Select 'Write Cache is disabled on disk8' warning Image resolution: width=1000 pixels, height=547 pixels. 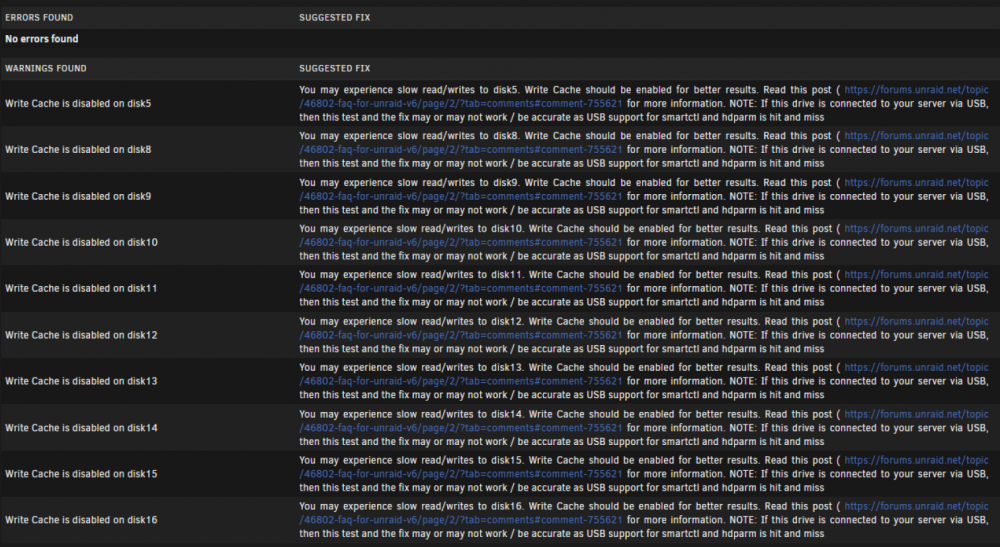click(x=78, y=149)
